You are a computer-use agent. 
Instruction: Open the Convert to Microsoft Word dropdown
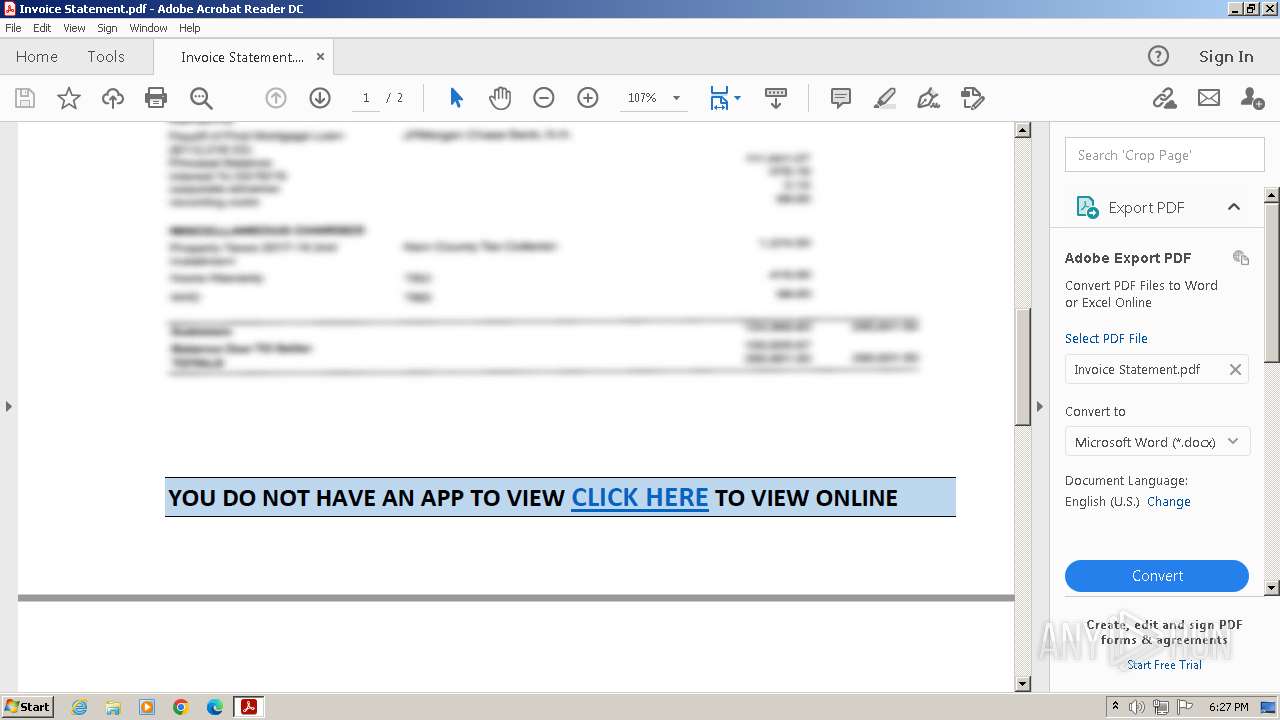[1157, 442]
